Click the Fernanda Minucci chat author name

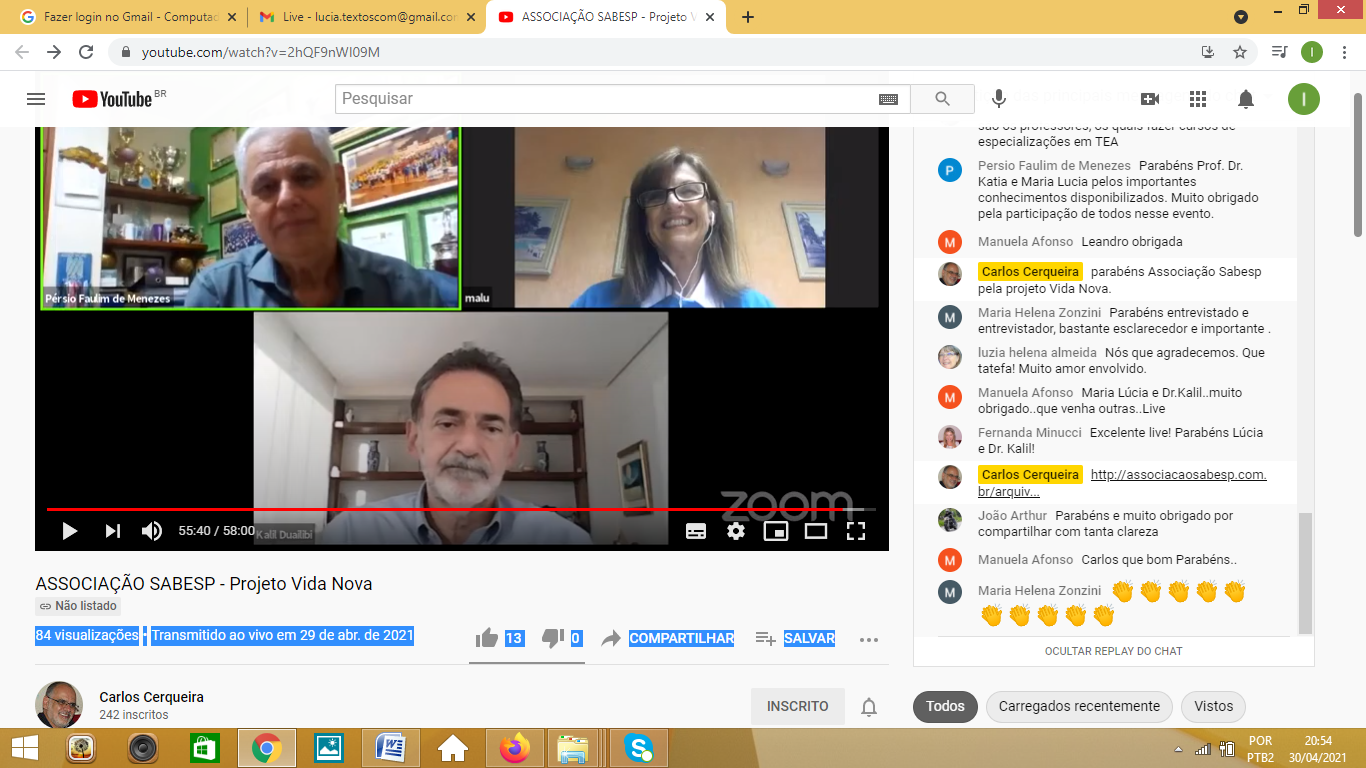(x=1030, y=433)
